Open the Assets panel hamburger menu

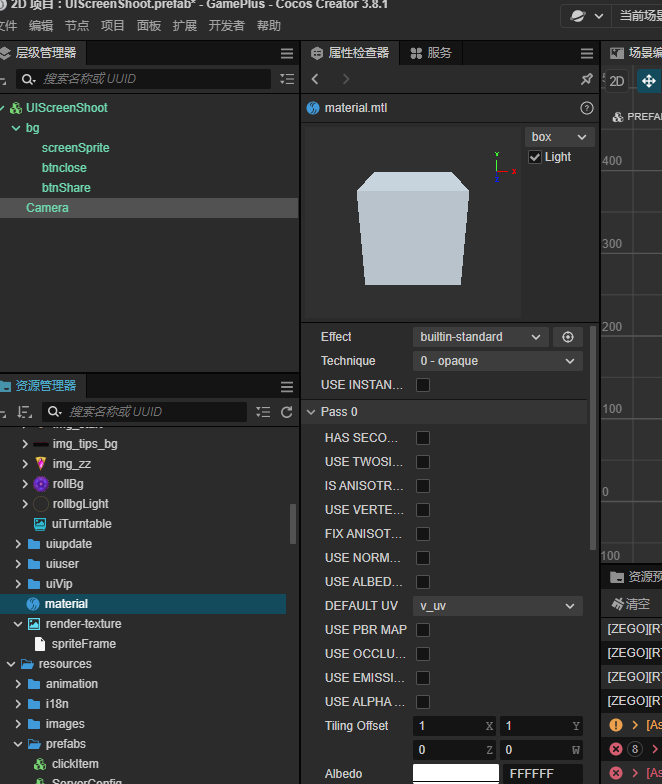(x=287, y=386)
